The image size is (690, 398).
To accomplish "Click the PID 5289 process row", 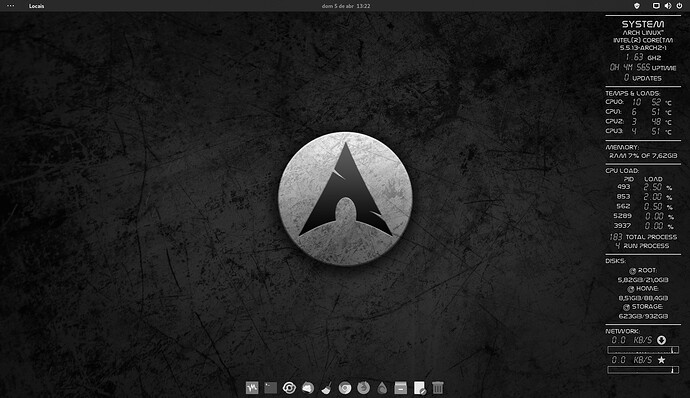I will click(644, 216).
